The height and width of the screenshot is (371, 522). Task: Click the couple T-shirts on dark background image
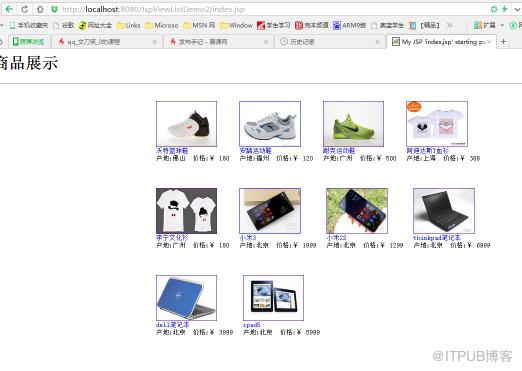[x=186, y=211]
